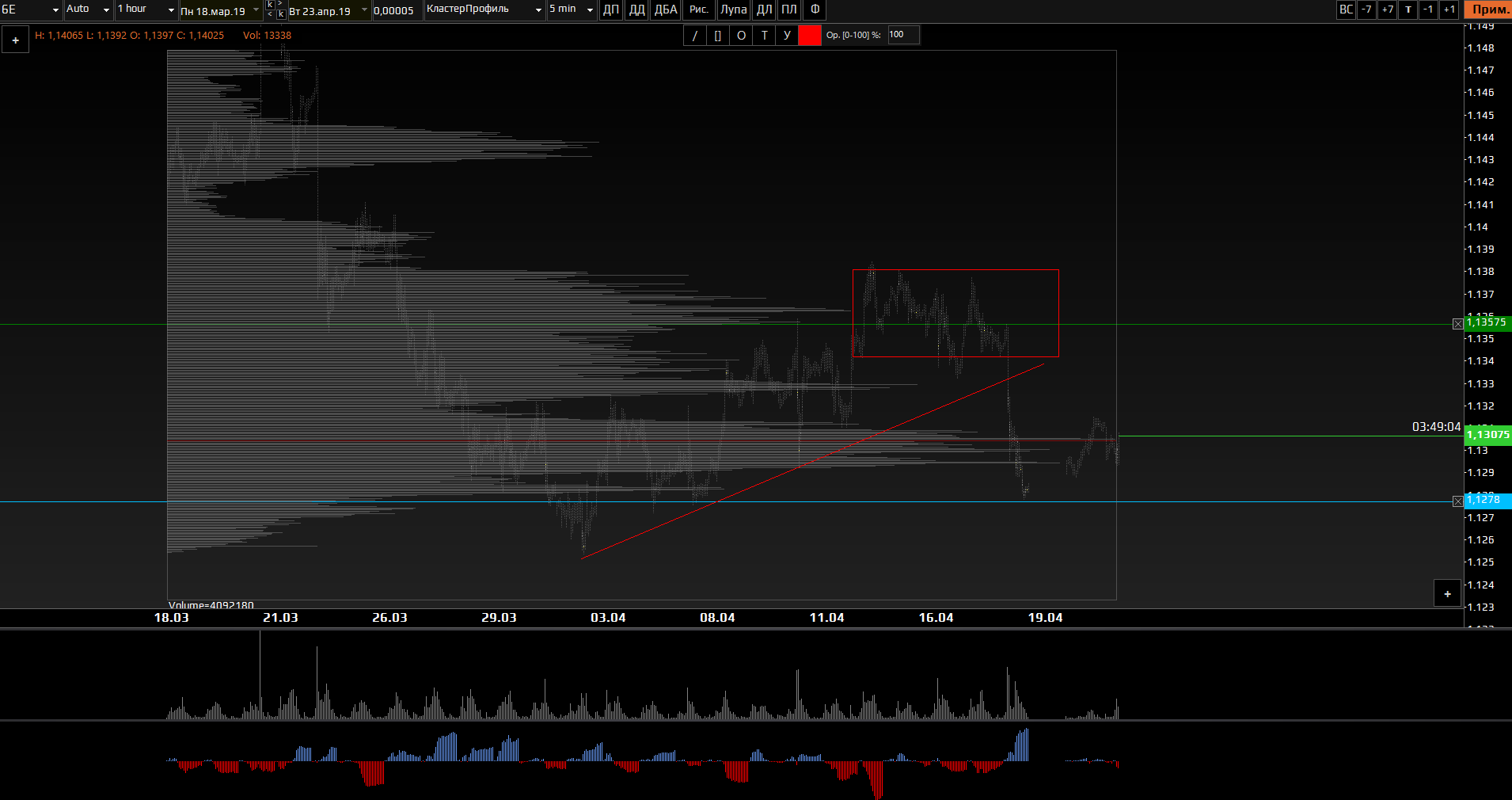1512x800 pixels.
Task: Select the line drawing tool
Action: pos(695,36)
